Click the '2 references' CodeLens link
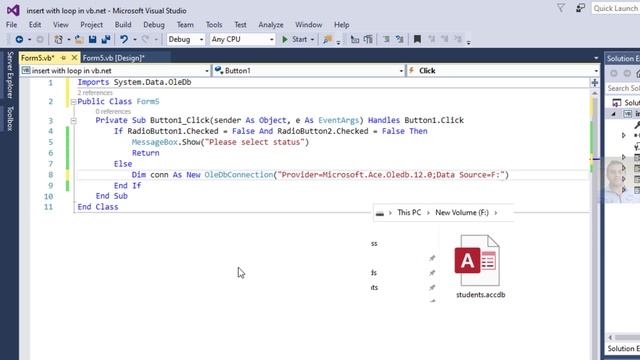Screen dimensions: 640x360 pyautogui.click(x=95, y=93)
